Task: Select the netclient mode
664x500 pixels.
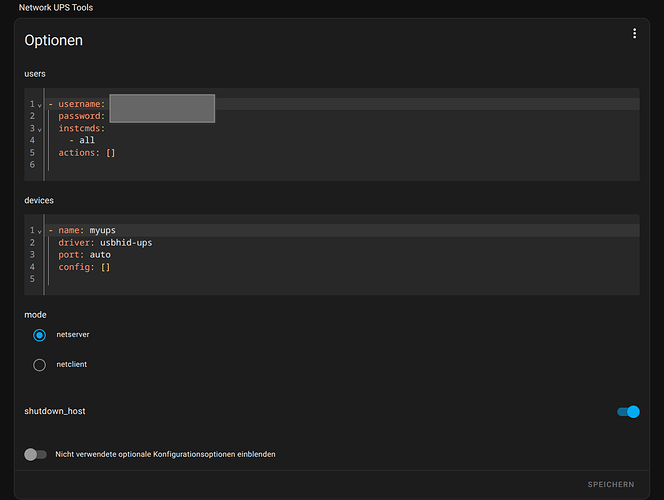Action: (x=39, y=365)
